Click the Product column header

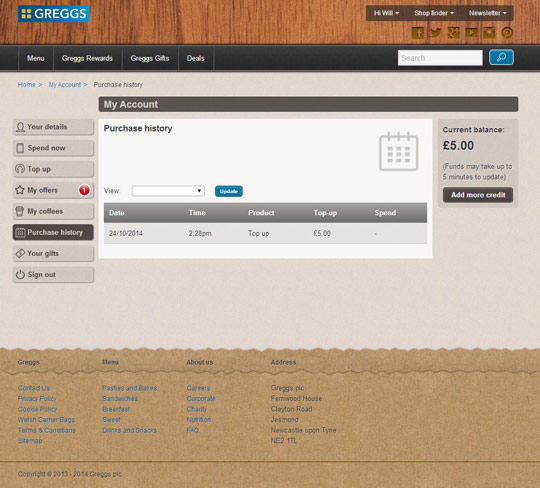coord(261,213)
